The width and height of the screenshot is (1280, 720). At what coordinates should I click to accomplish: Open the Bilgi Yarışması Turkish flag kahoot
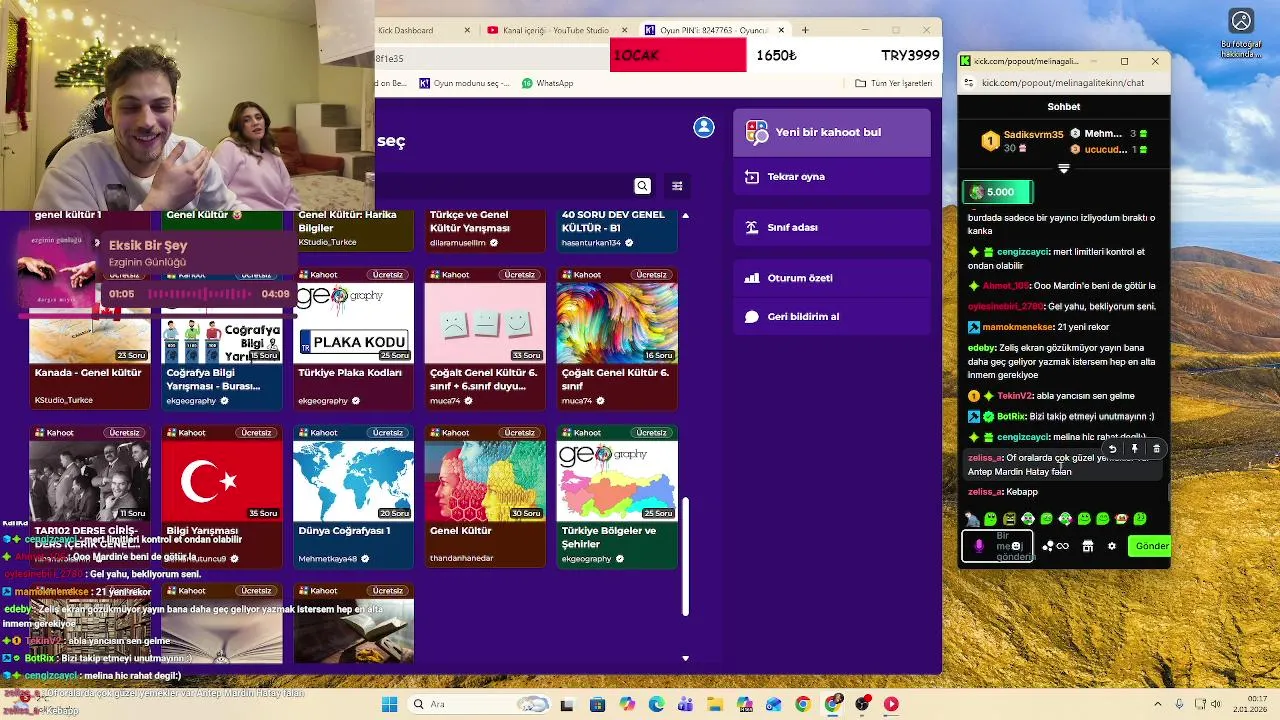click(221, 497)
